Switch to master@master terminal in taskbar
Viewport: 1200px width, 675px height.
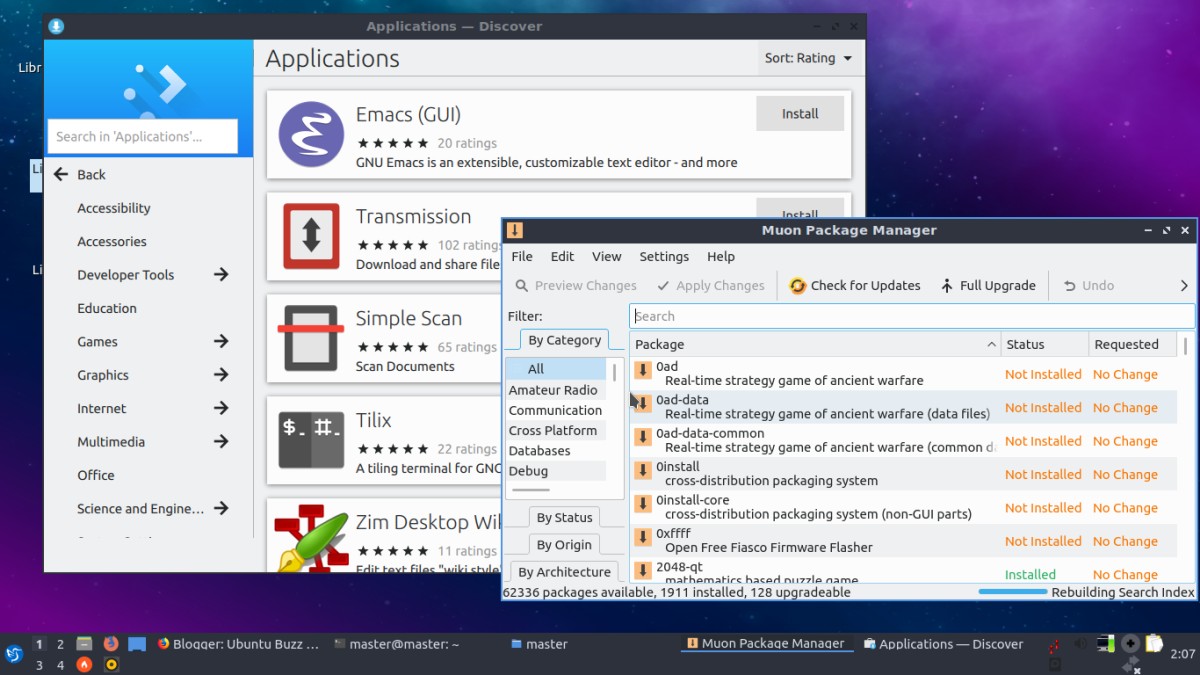tap(396, 644)
